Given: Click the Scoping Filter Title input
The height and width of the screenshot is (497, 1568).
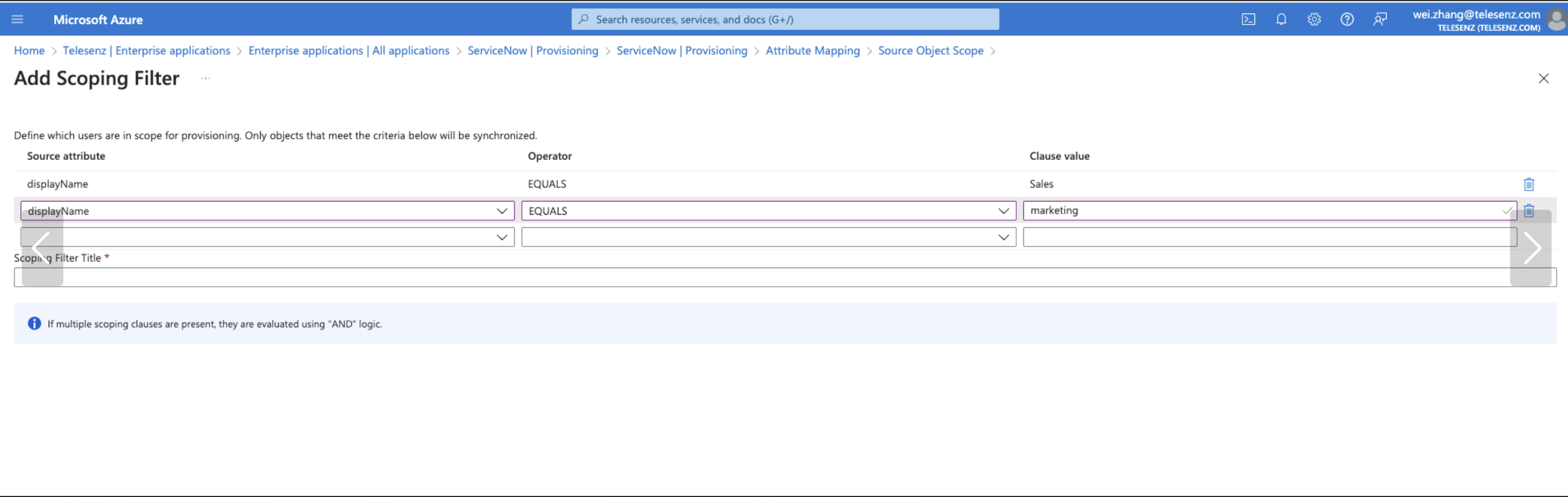Looking at the screenshot, I should (x=785, y=277).
